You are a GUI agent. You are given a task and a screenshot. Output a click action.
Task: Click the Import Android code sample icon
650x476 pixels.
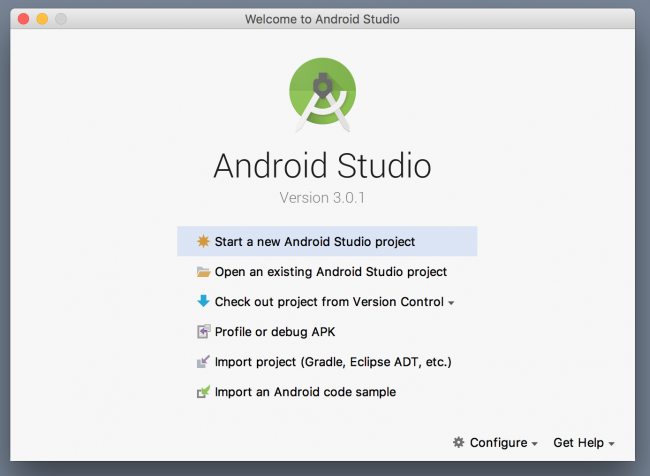point(203,392)
